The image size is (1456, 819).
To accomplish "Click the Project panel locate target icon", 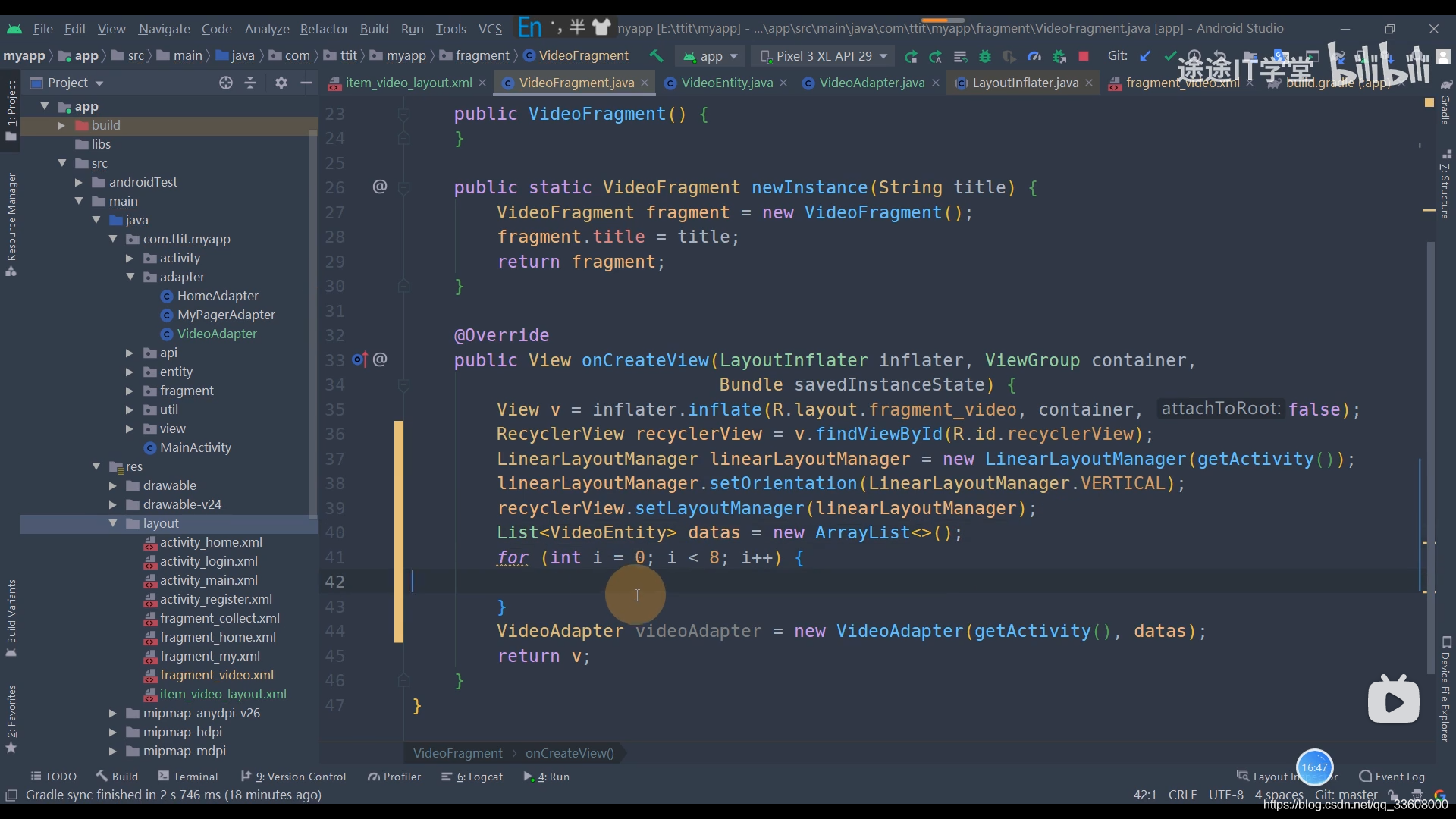I will coord(226,83).
